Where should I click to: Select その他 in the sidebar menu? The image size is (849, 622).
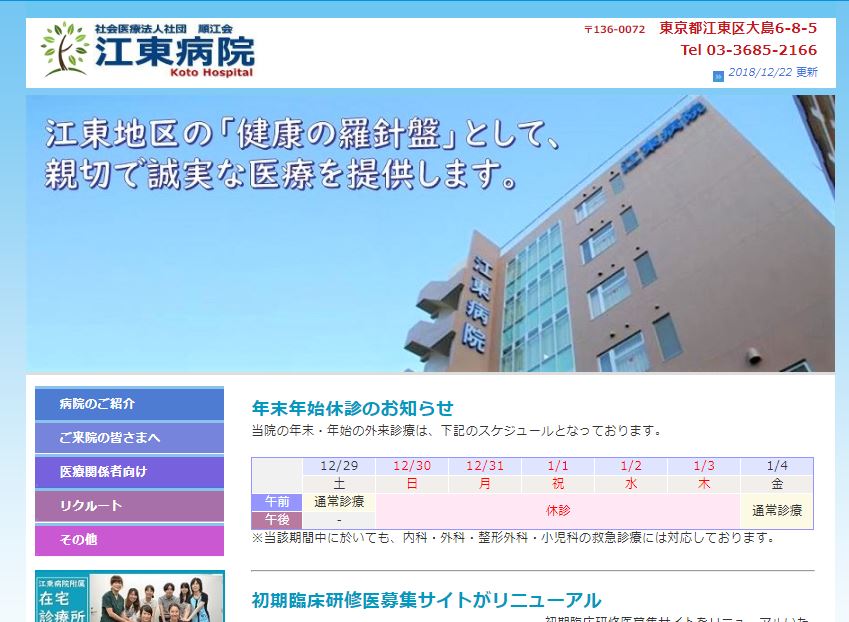(x=129, y=540)
